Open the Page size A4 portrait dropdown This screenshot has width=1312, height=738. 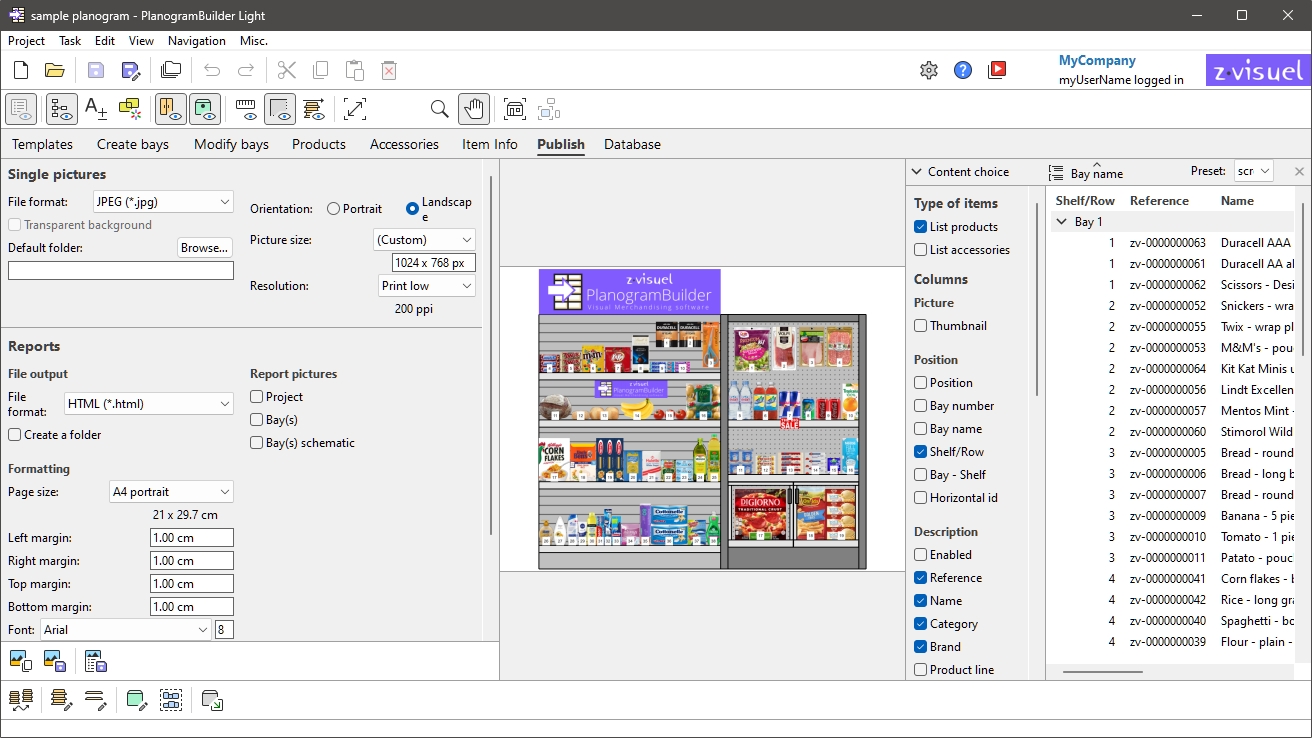(171, 492)
